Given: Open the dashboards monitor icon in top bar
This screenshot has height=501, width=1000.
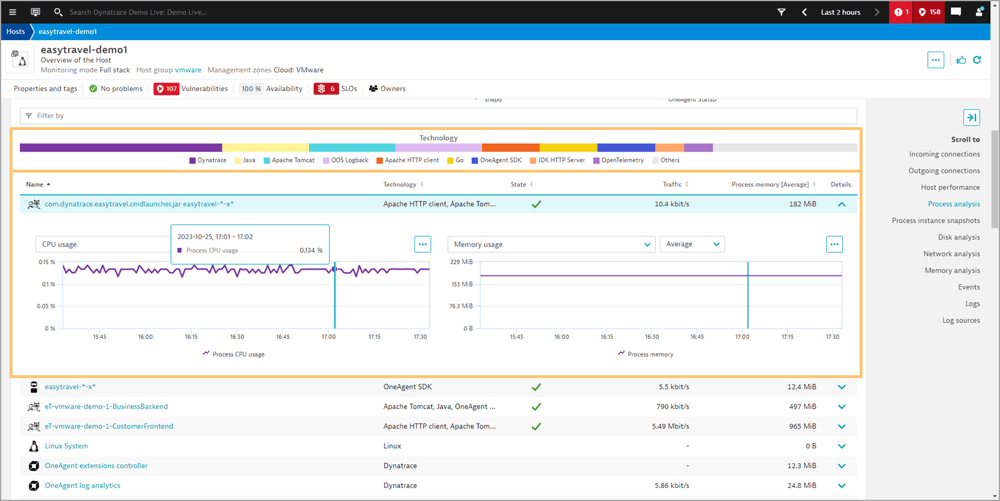Looking at the screenshot, I should click(35, 12).
